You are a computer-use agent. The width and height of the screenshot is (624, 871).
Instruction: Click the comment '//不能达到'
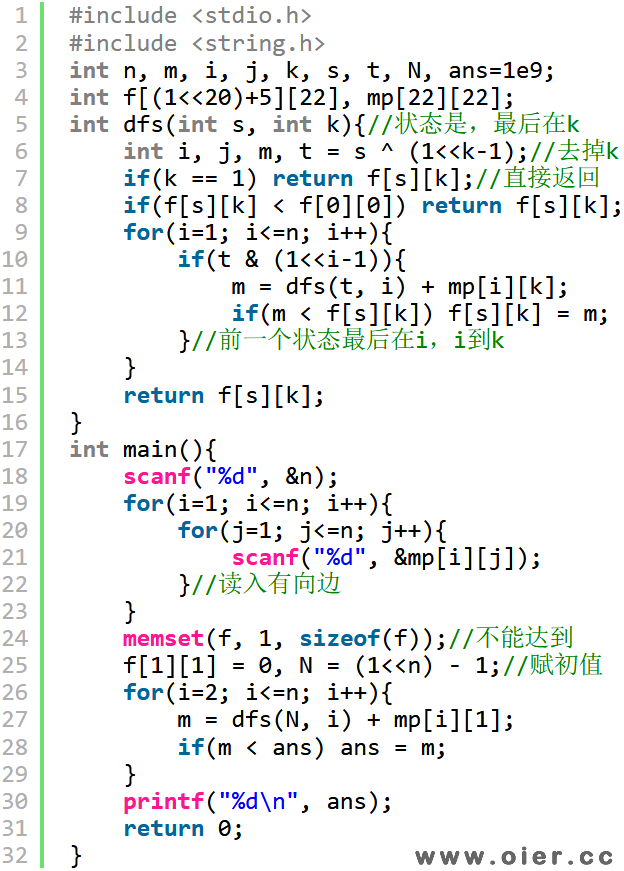pyautogui.click(x=511, y=638)
